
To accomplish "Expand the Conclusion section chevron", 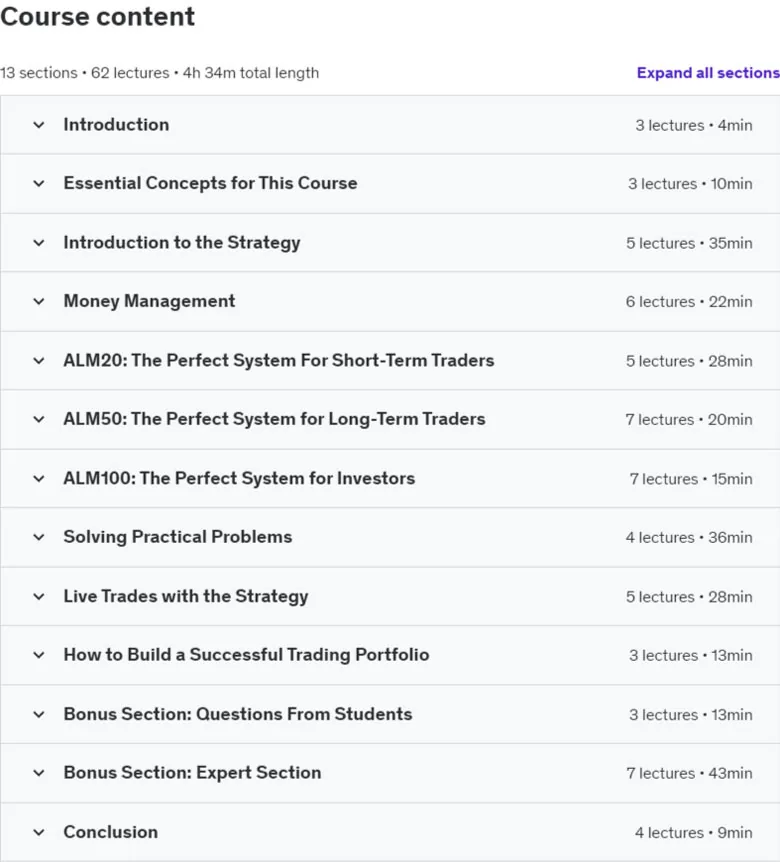I will 38,832.
